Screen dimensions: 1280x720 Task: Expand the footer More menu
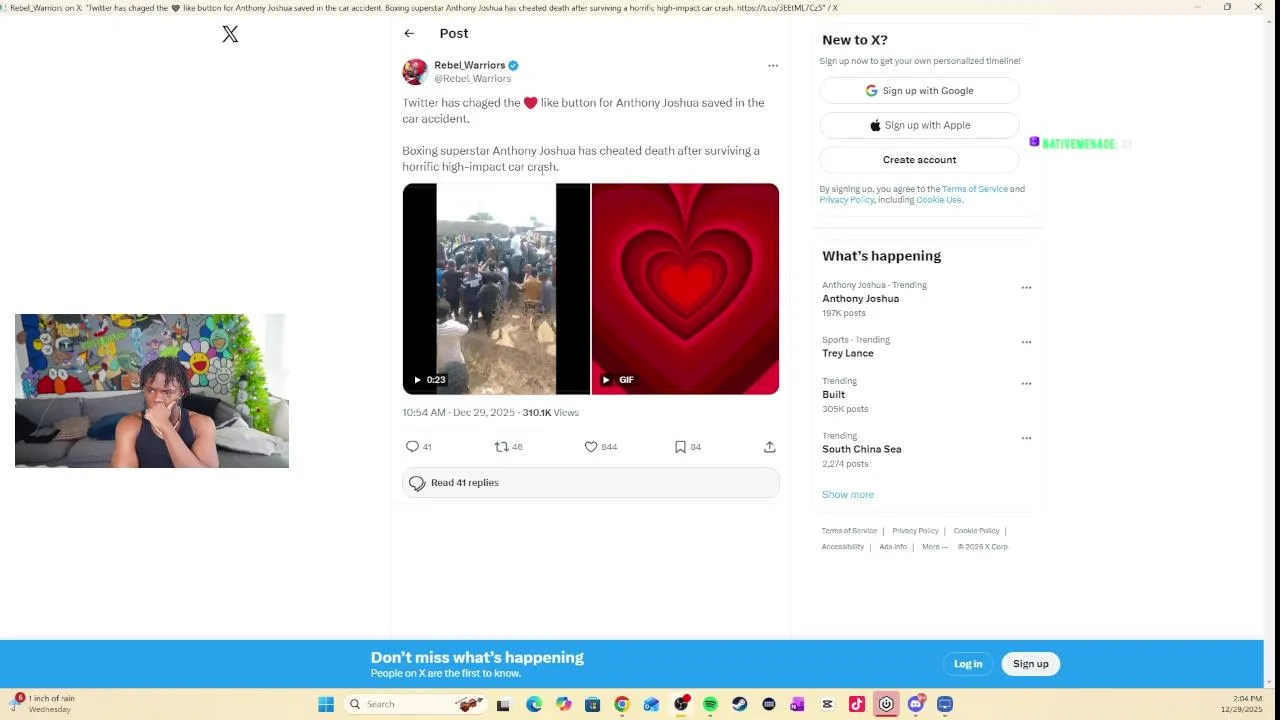[x=934, y=547]
